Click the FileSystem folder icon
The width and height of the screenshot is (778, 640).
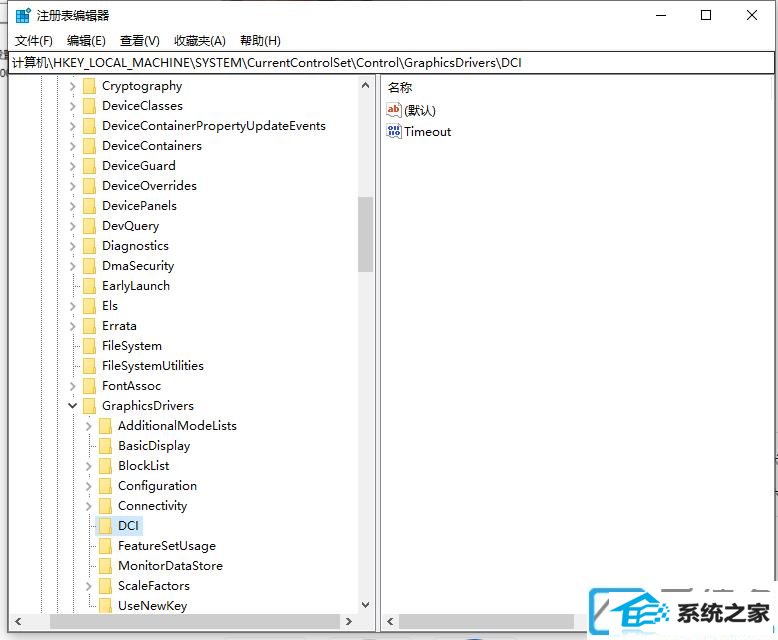click(x=89, y=346)
